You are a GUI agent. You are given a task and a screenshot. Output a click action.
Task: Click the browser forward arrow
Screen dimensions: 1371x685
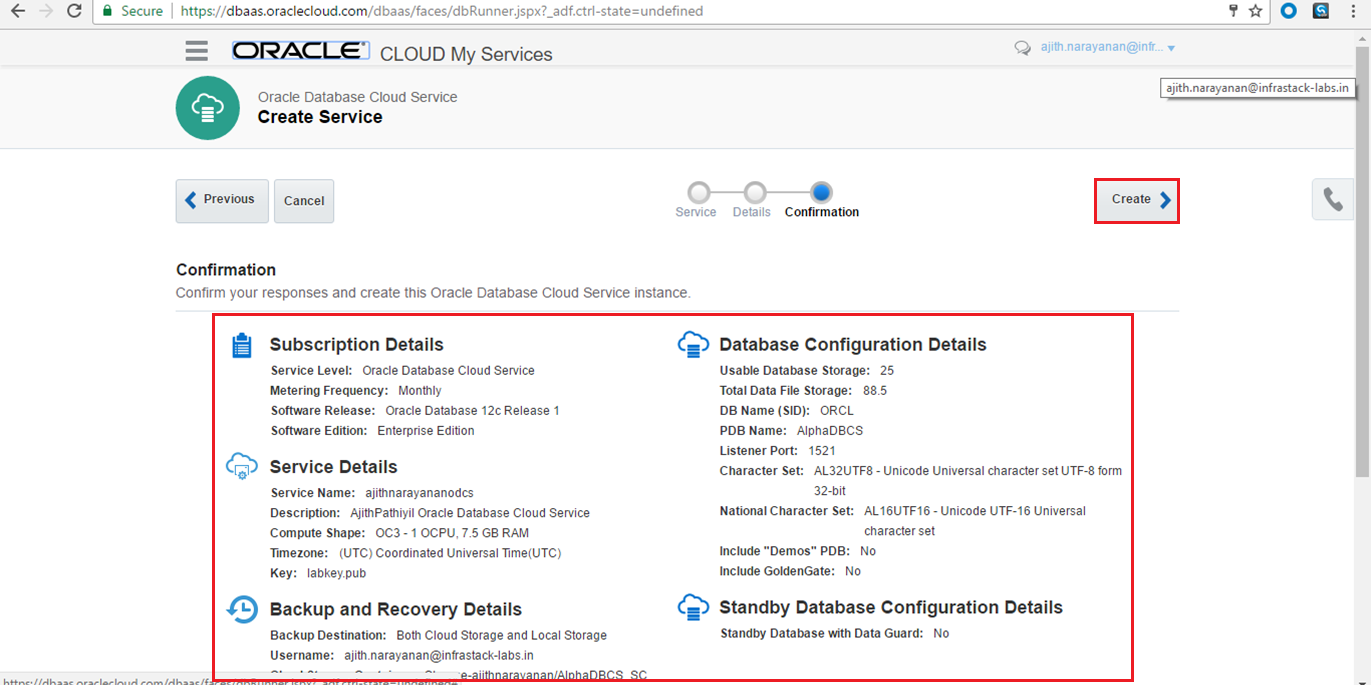tap(45, 11)
